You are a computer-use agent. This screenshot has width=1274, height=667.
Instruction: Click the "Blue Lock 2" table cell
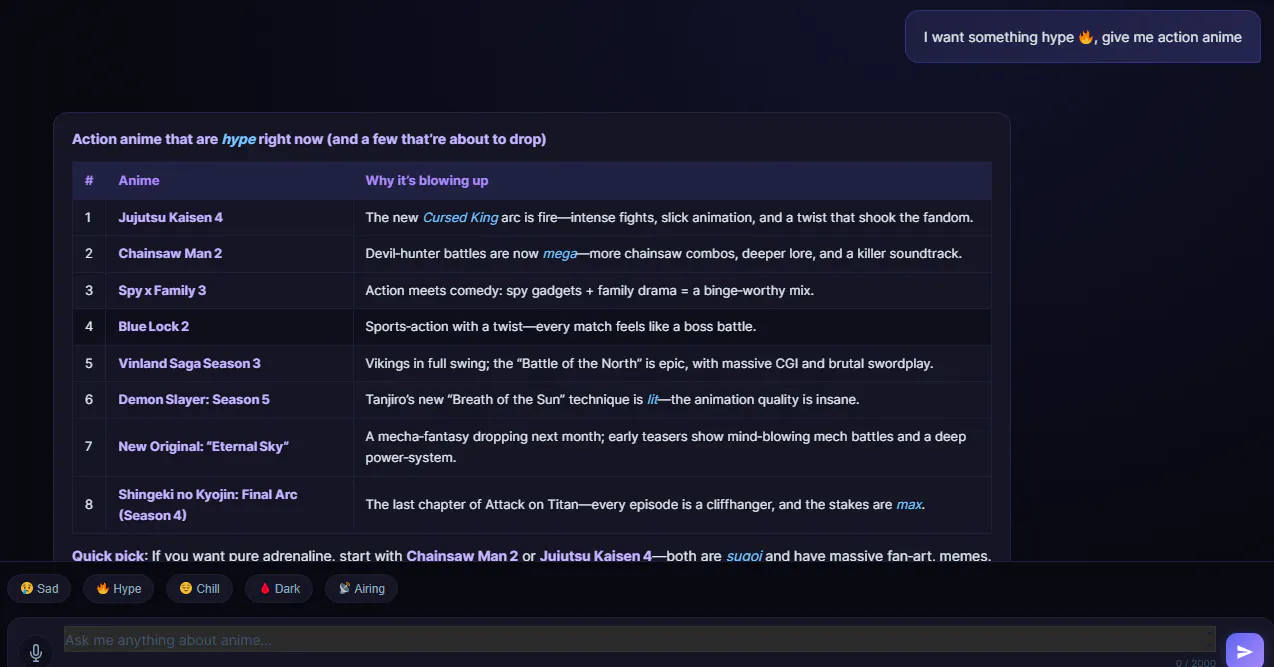[229, 326]
